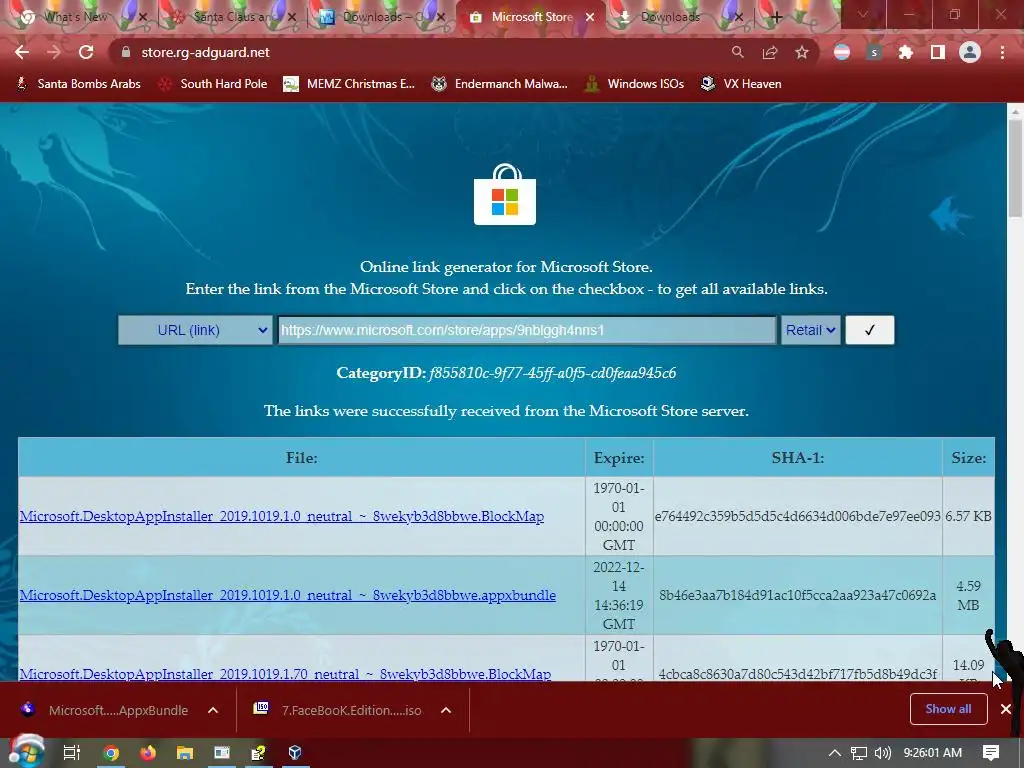The image size is (1024, 768).
Task: Switch to the Downloads – C tab
Action: pyautogui.click(x=379, y=17)
